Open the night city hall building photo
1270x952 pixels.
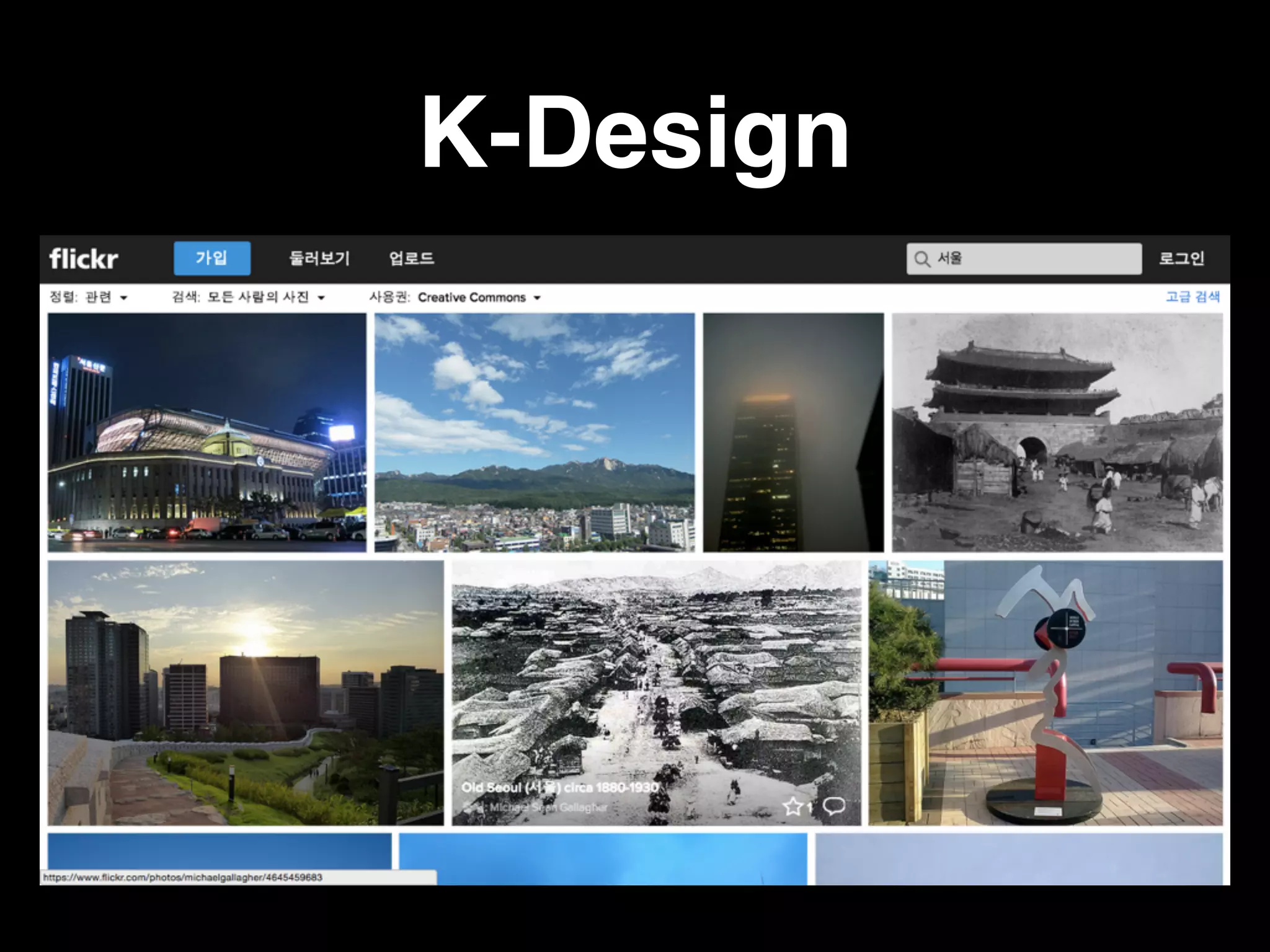[x=207, y=433]
